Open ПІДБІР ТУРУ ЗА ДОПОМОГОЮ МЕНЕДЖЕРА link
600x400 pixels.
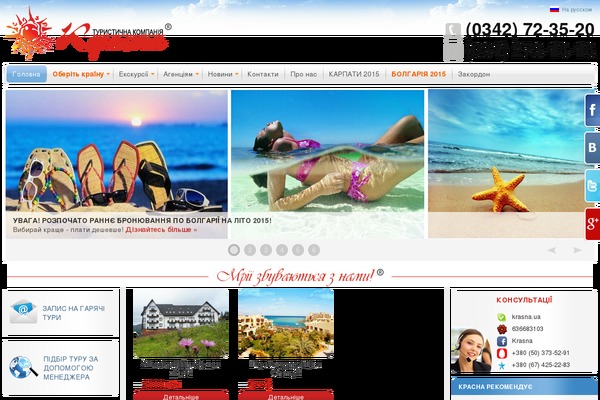[x=71, y=368]
